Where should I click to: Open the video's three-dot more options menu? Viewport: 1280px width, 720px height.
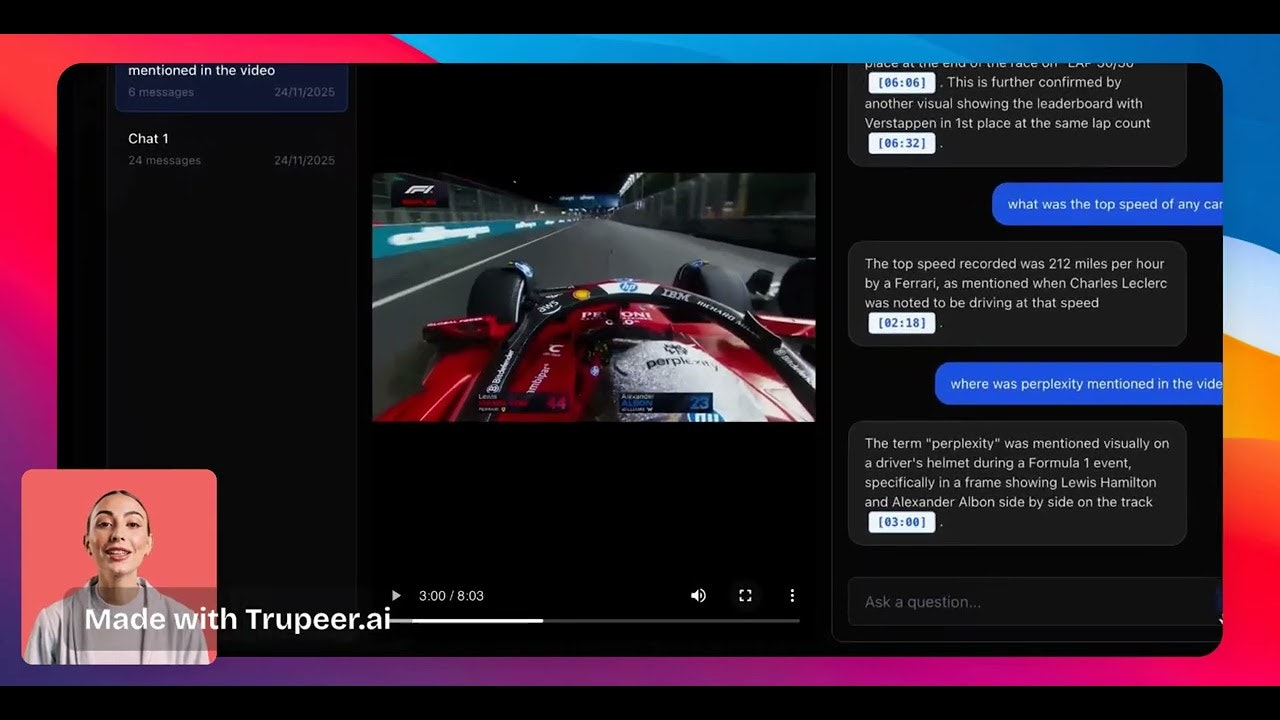pos(792,596)
